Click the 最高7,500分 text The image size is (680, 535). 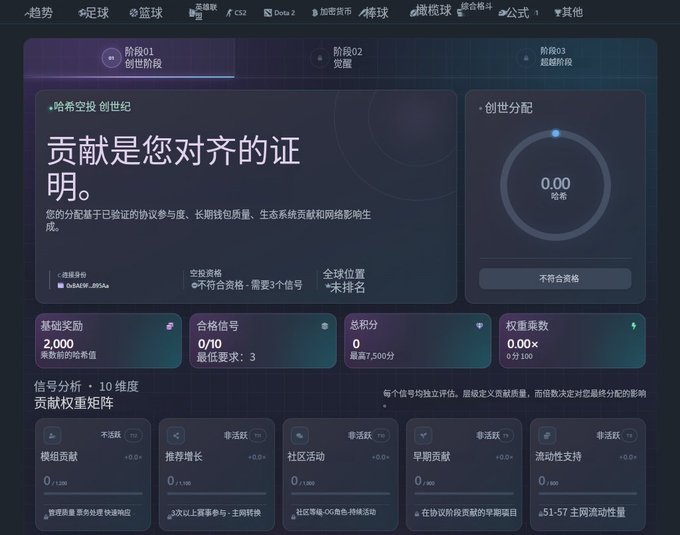[372, 356]
